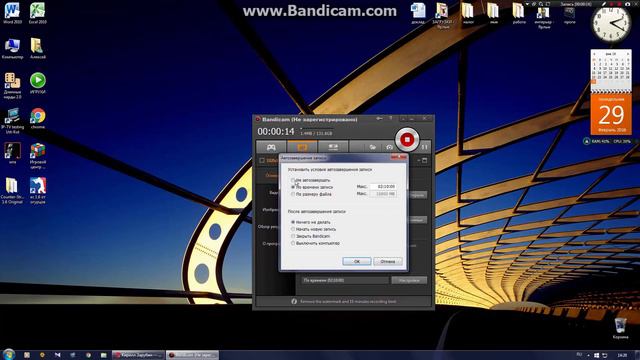640x360 pixels.
Task: Open the Word 2010 desktop shortcut
Action: (12, 13)
